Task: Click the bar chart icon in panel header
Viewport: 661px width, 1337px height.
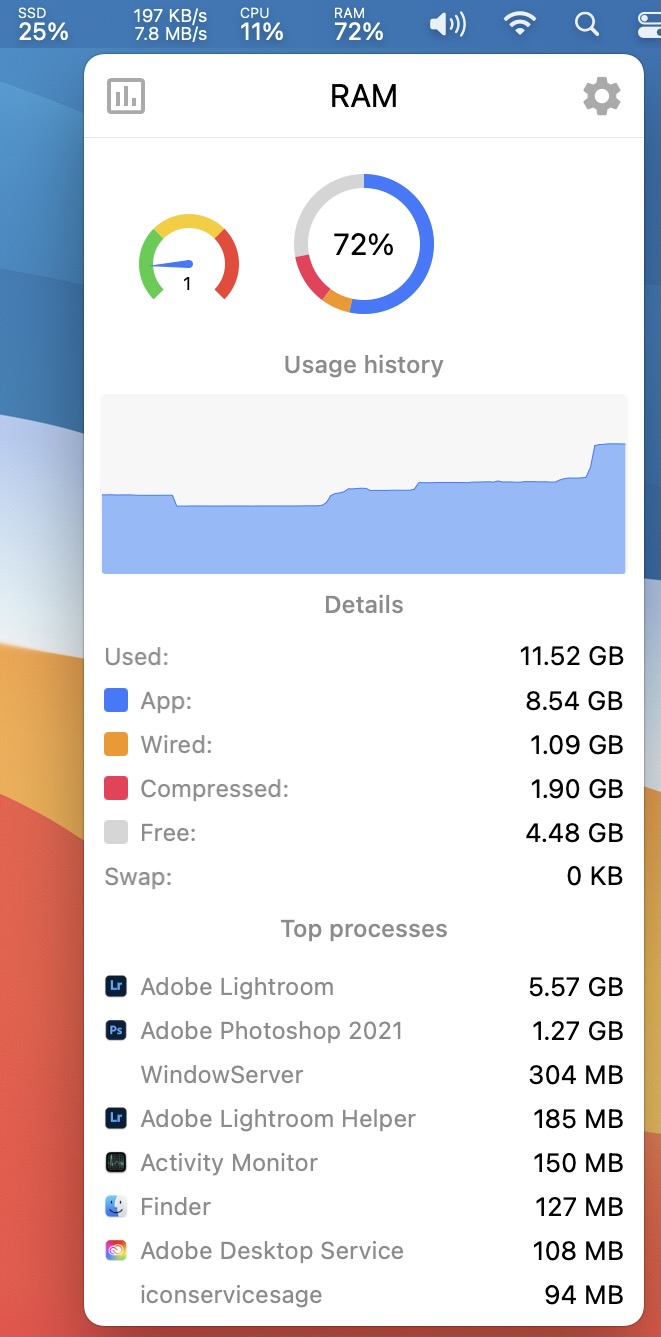Action: point(126,96)
